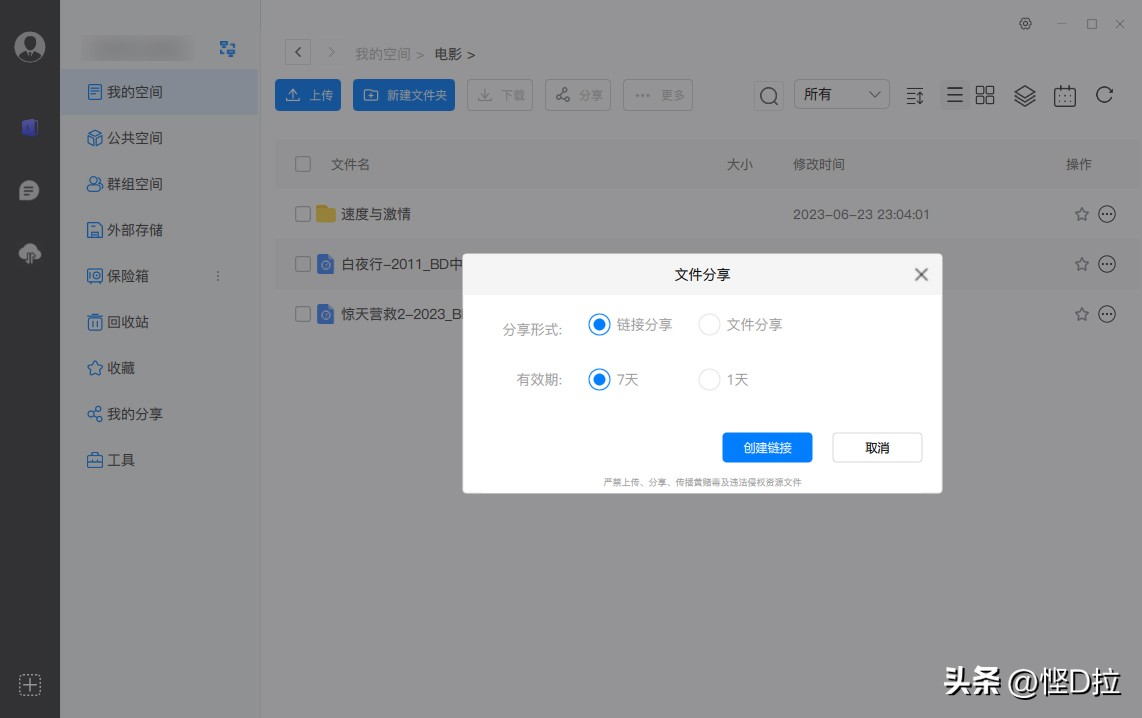Open more options for 惊天营救2

point(1106,313)
